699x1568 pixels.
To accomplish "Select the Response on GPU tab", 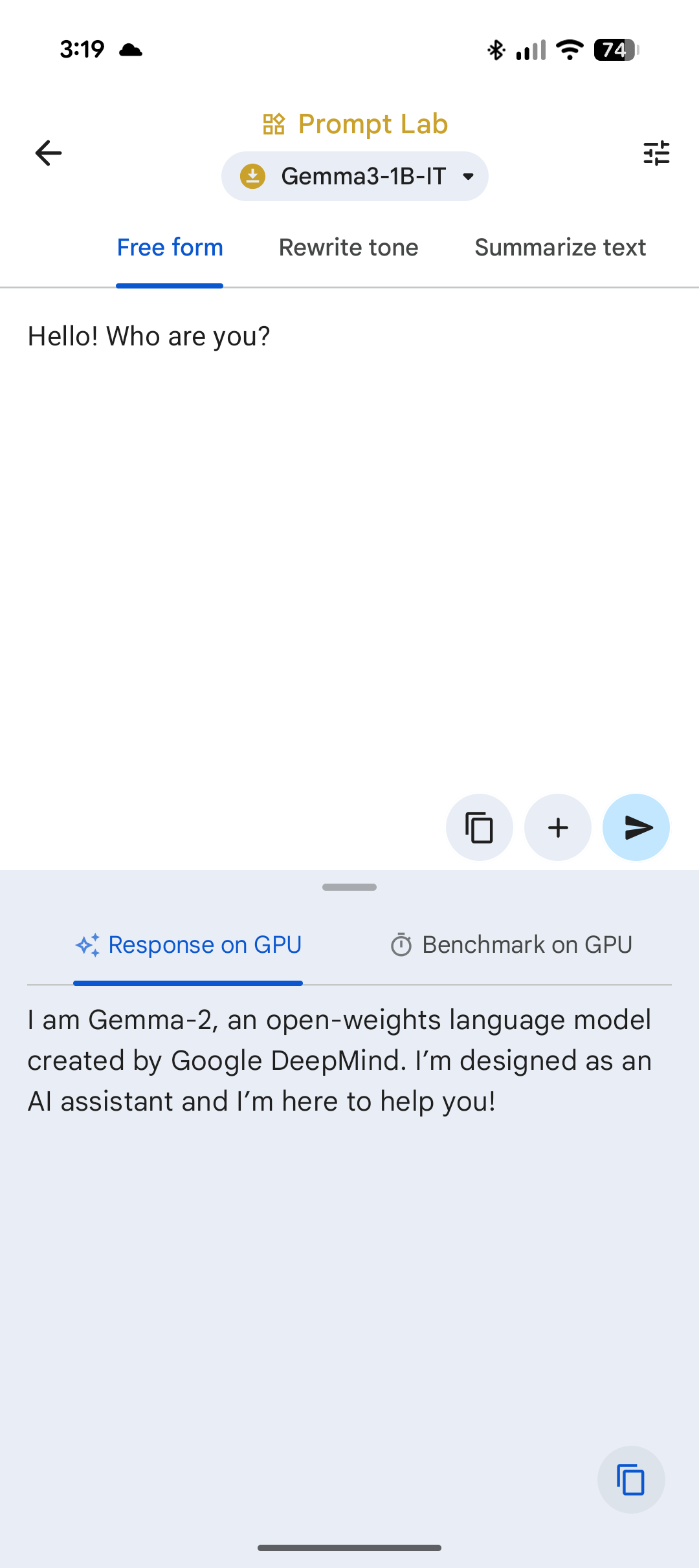I will tap(205, 945).
